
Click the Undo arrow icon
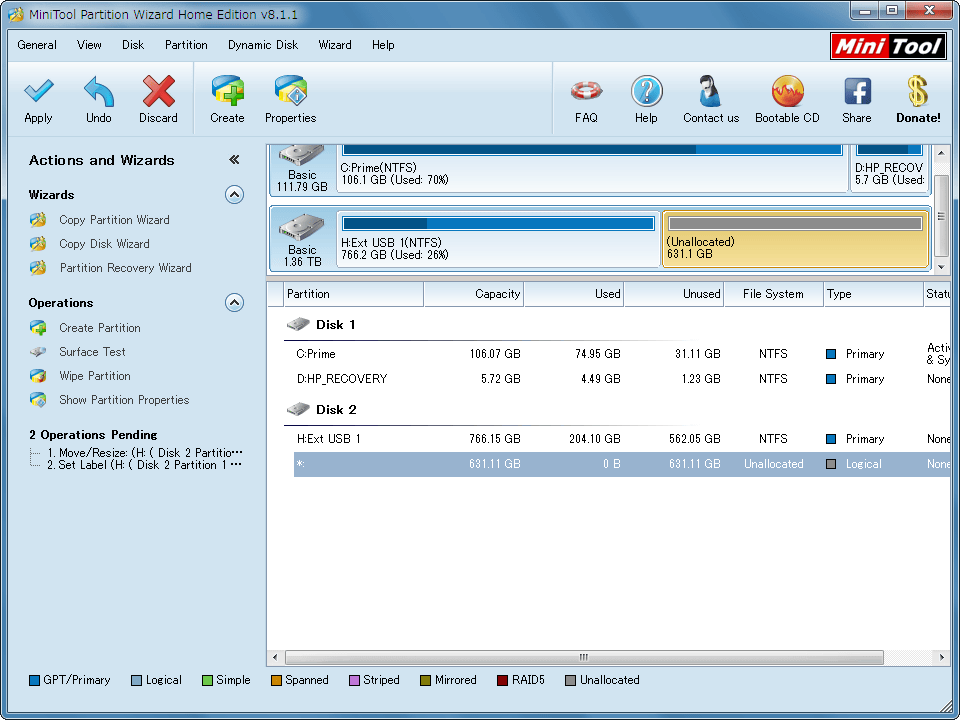[x=99, y=91]
